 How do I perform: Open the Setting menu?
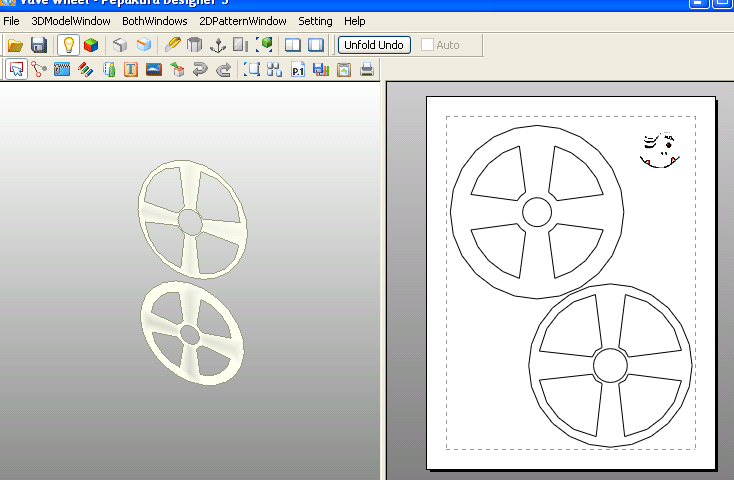click(x=315, y=21)
